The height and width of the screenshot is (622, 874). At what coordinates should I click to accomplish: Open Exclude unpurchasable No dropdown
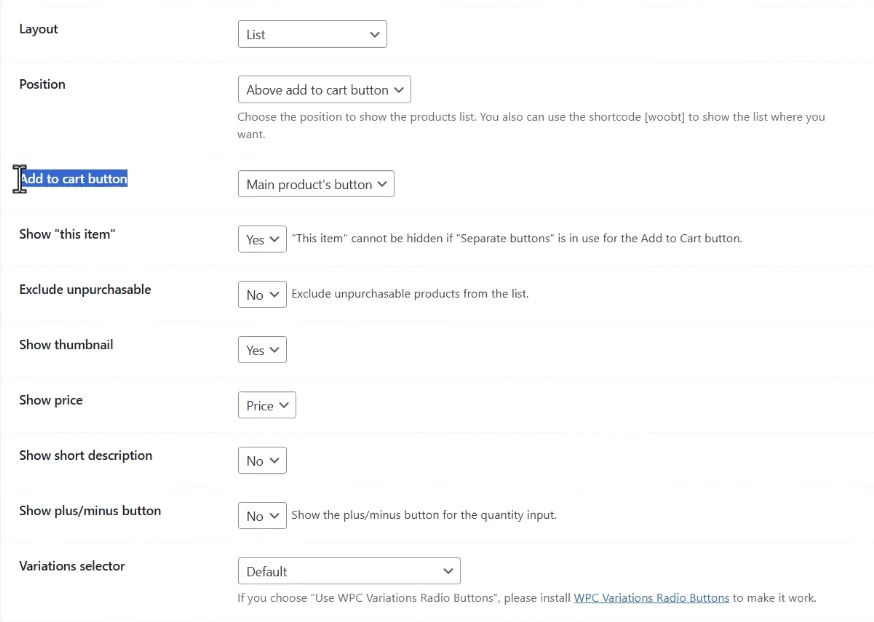coord(262,294)
